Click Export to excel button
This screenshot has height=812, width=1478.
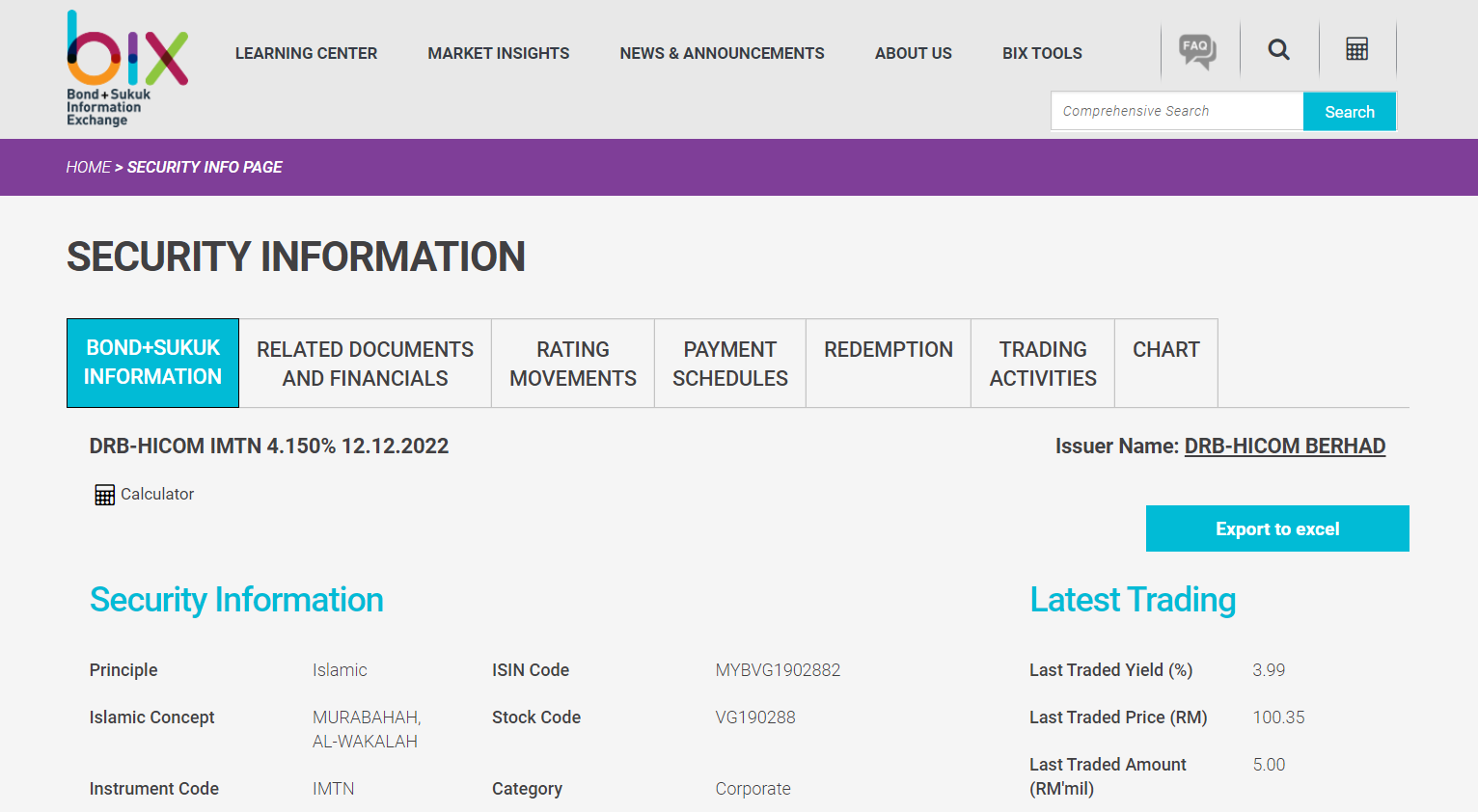click(1277, 528)
